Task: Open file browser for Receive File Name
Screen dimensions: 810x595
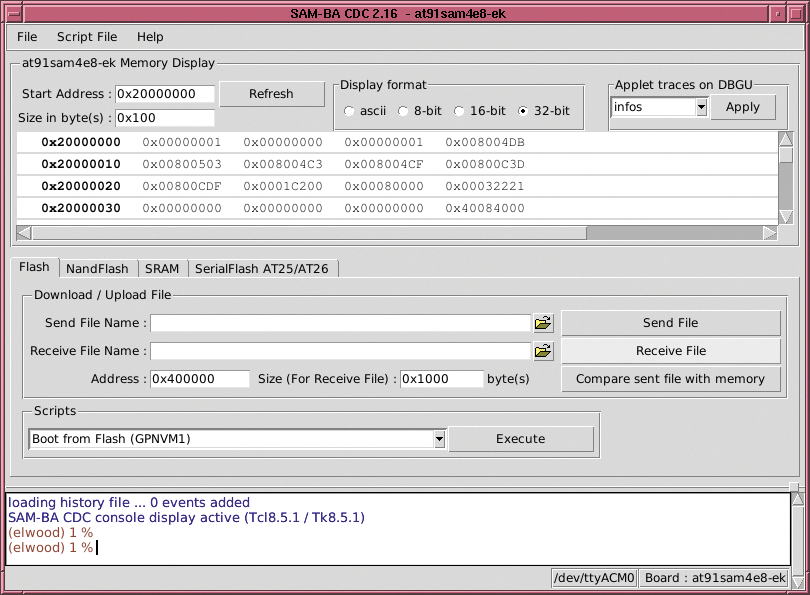Action: pyautogui.click(x=543, y=351)
